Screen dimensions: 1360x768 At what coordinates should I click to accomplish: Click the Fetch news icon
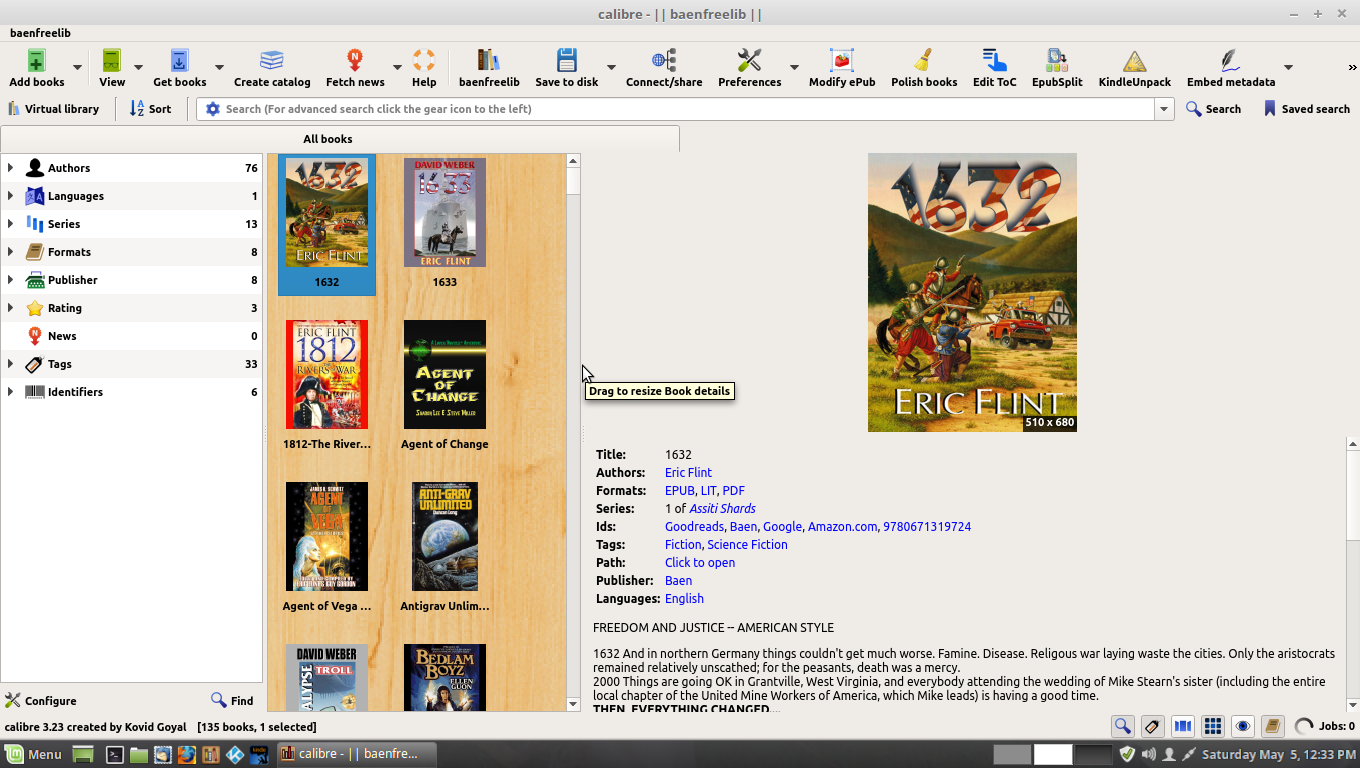point(355,61)
